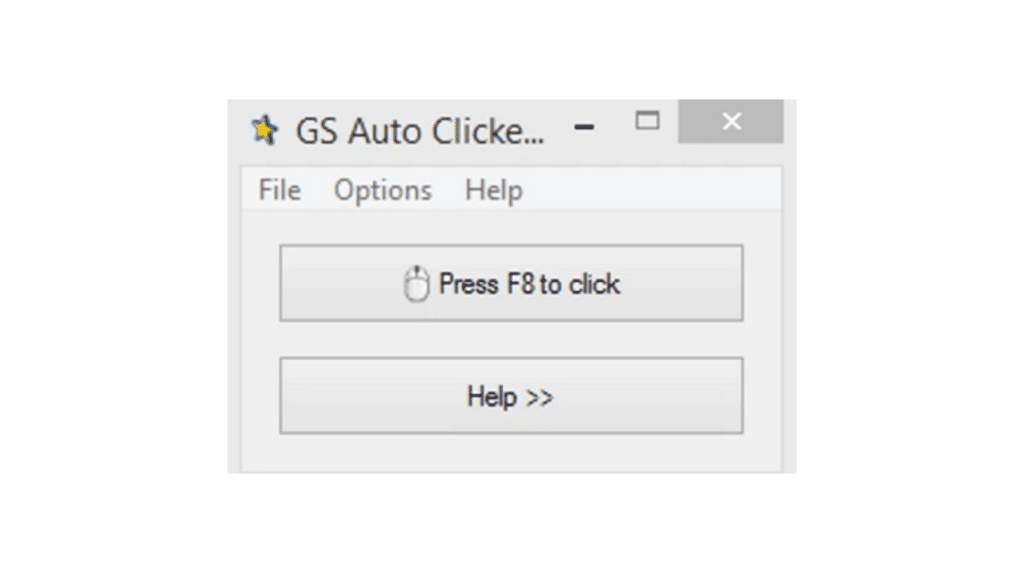The height and width of the screenshot is (573, 1024).
Task: Expand help using the >> chevrons
Action: click(540, 397)
